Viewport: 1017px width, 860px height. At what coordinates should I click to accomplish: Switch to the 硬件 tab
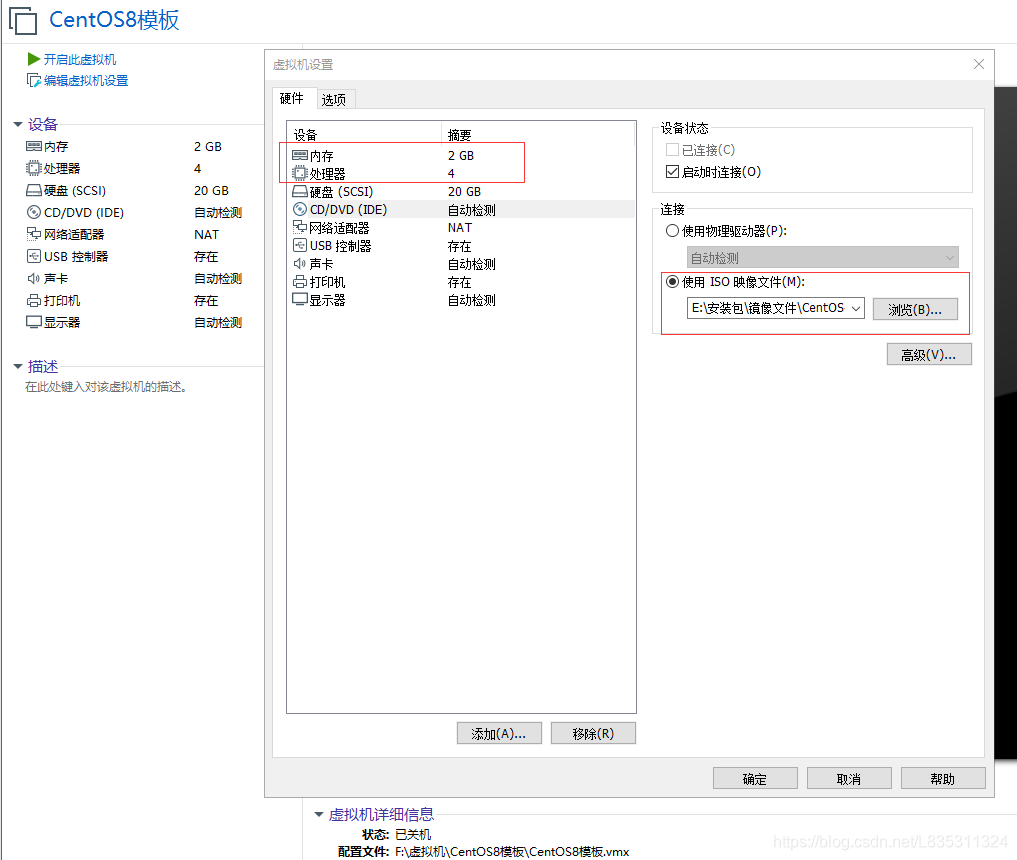292,98
